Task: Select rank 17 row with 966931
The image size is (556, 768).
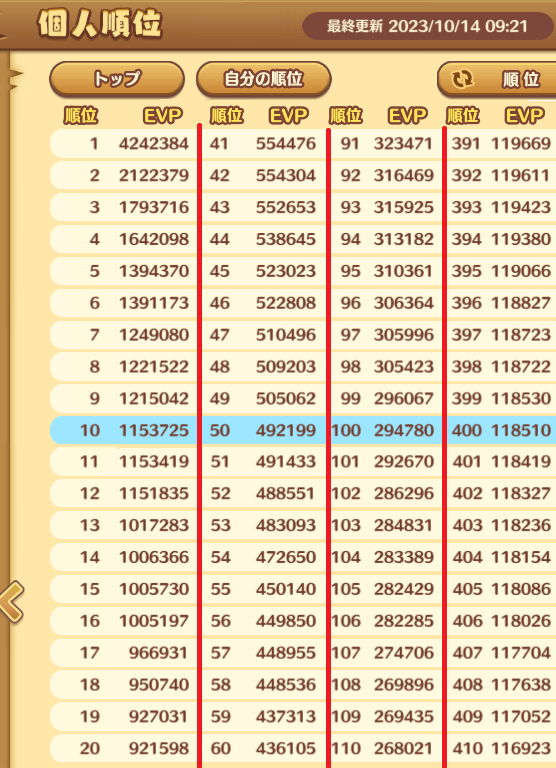Action: [123, 652]
